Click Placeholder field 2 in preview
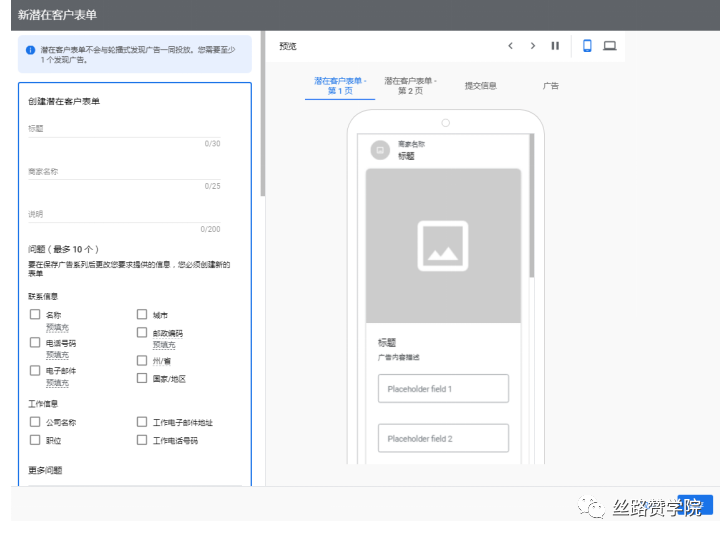 (x=443, y=438)
